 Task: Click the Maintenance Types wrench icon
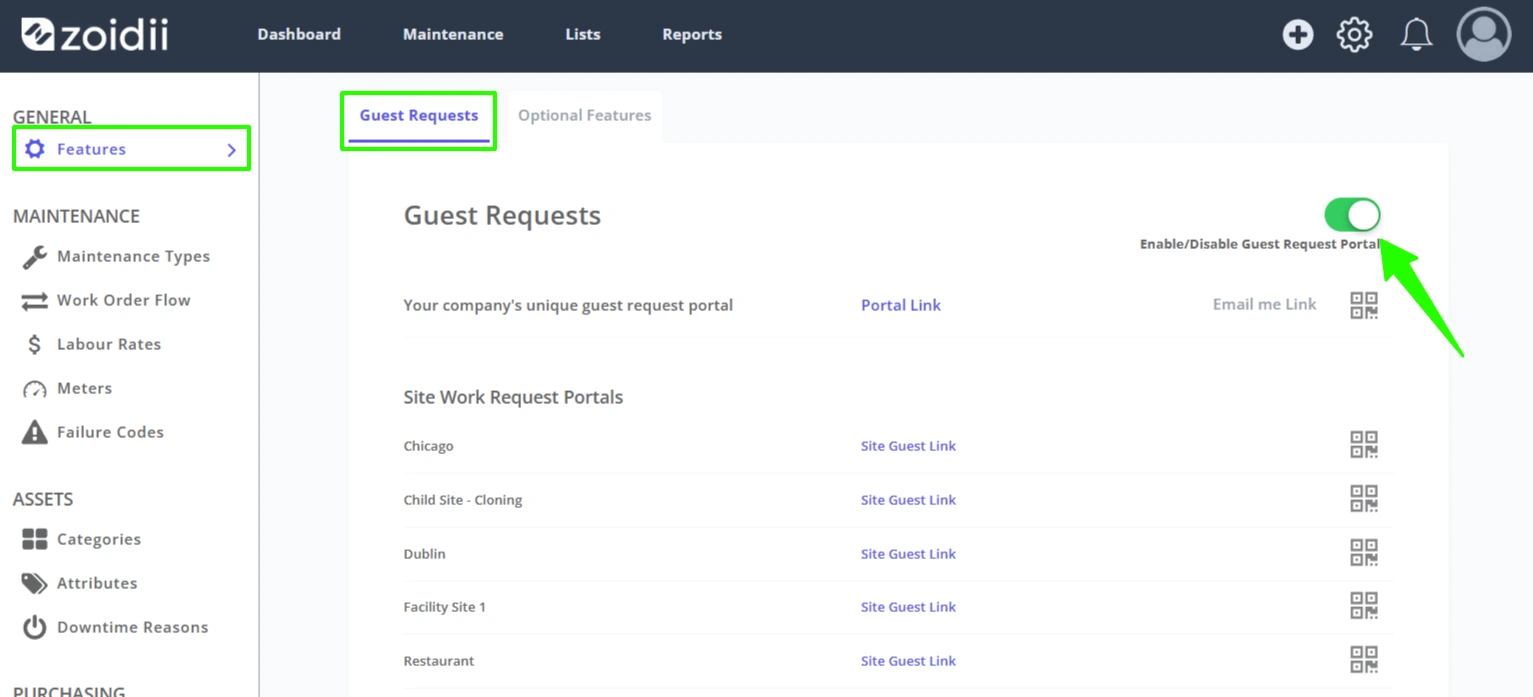(x=35, y=257)
